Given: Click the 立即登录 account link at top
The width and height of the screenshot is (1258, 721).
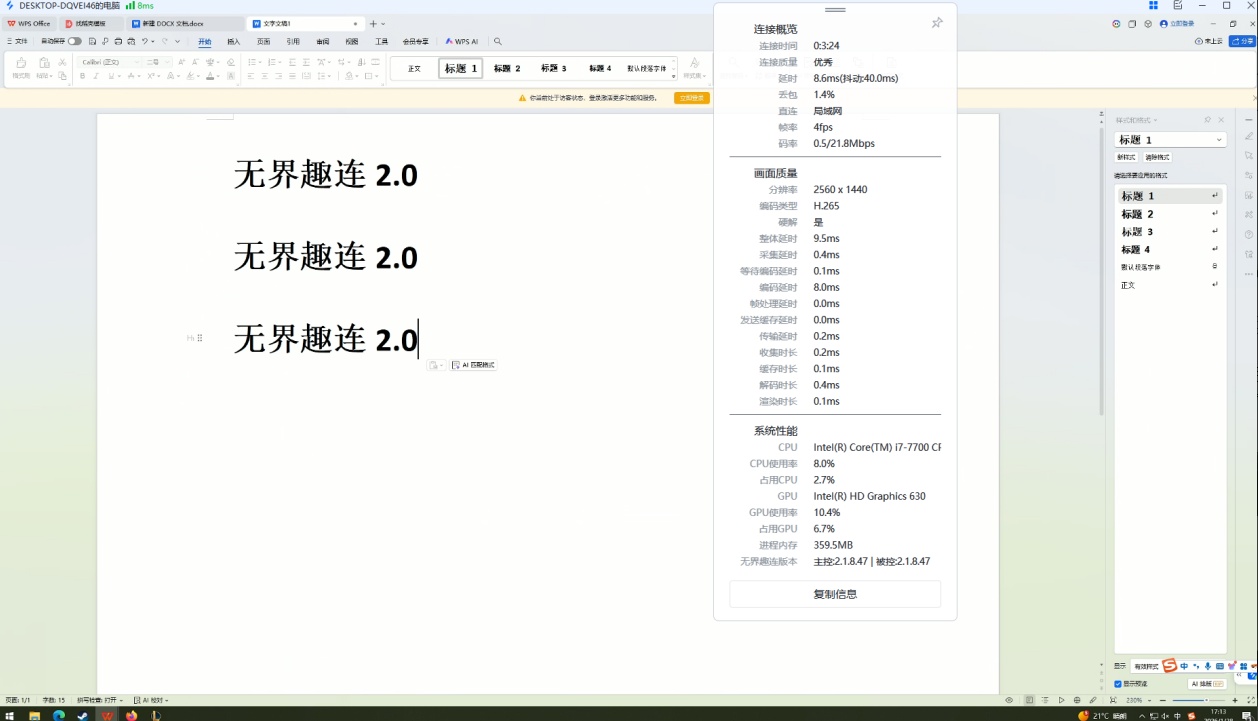Looking at the screenshot, I should 1177,23.
